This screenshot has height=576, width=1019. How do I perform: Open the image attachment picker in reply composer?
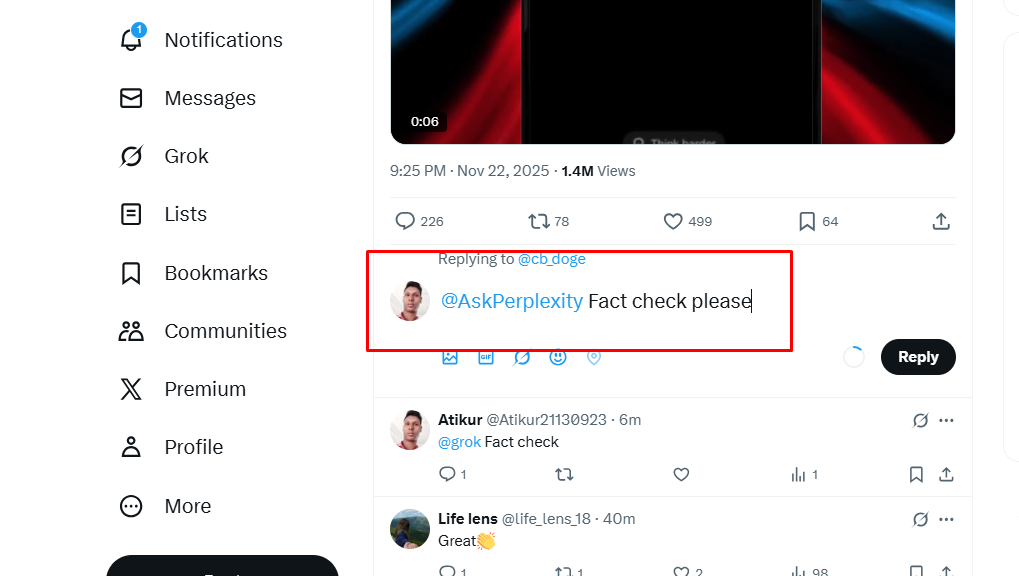coord(449,357)
